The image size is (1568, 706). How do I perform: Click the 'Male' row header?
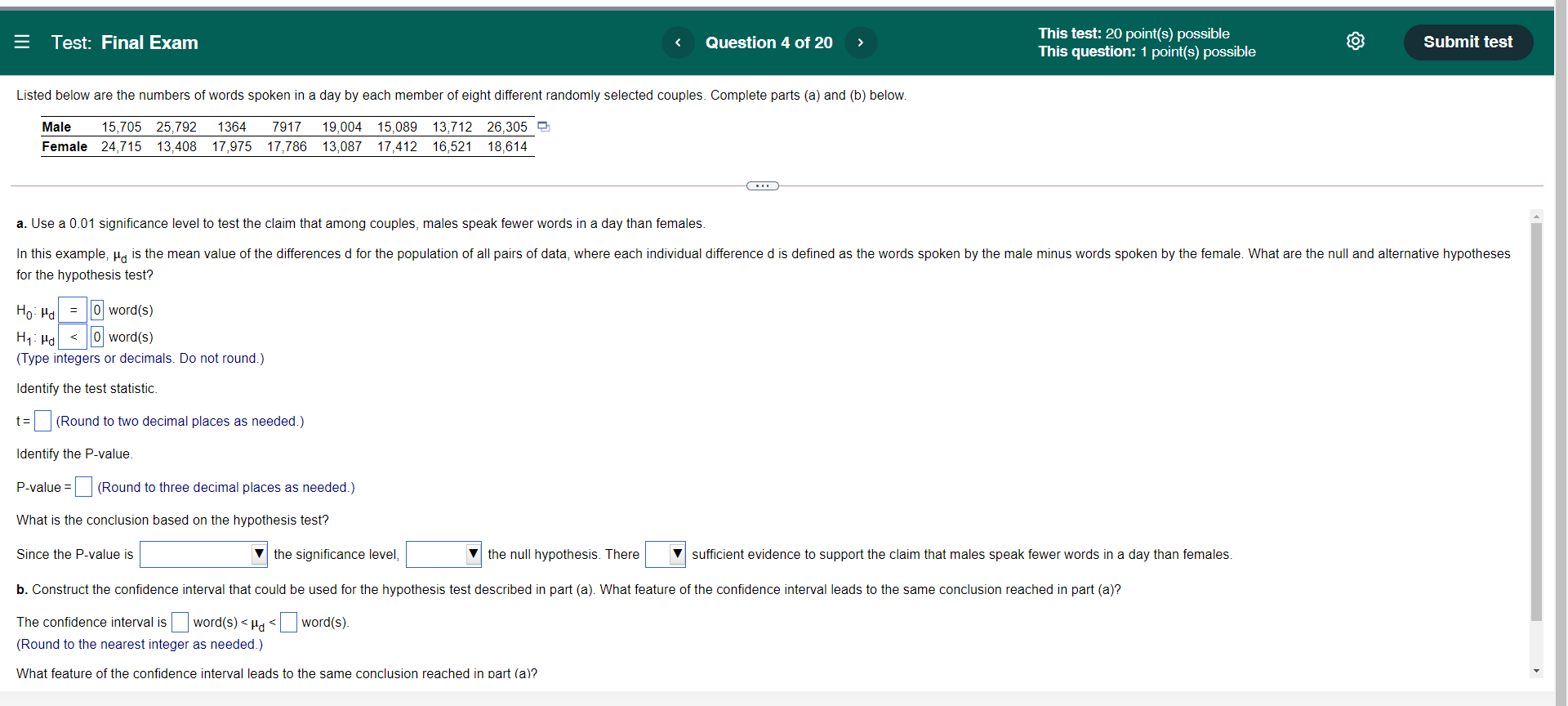pyautogui.click(x=56, y=127)
